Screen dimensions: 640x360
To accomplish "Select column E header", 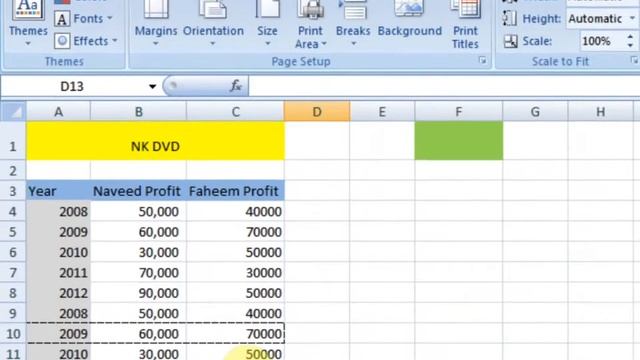I will point(382,112).
